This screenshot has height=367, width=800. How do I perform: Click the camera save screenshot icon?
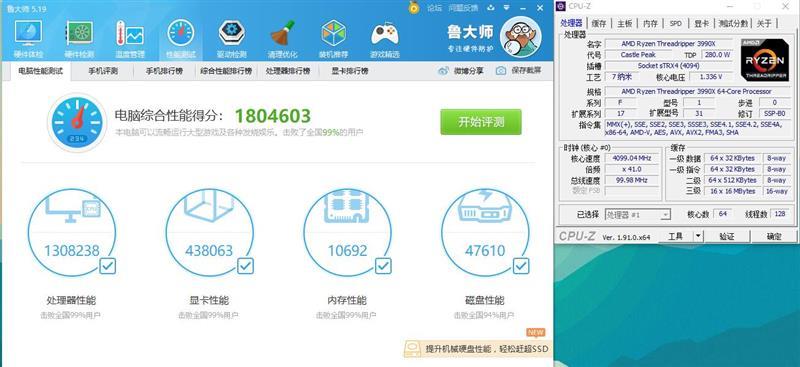(x=501, y=71)
